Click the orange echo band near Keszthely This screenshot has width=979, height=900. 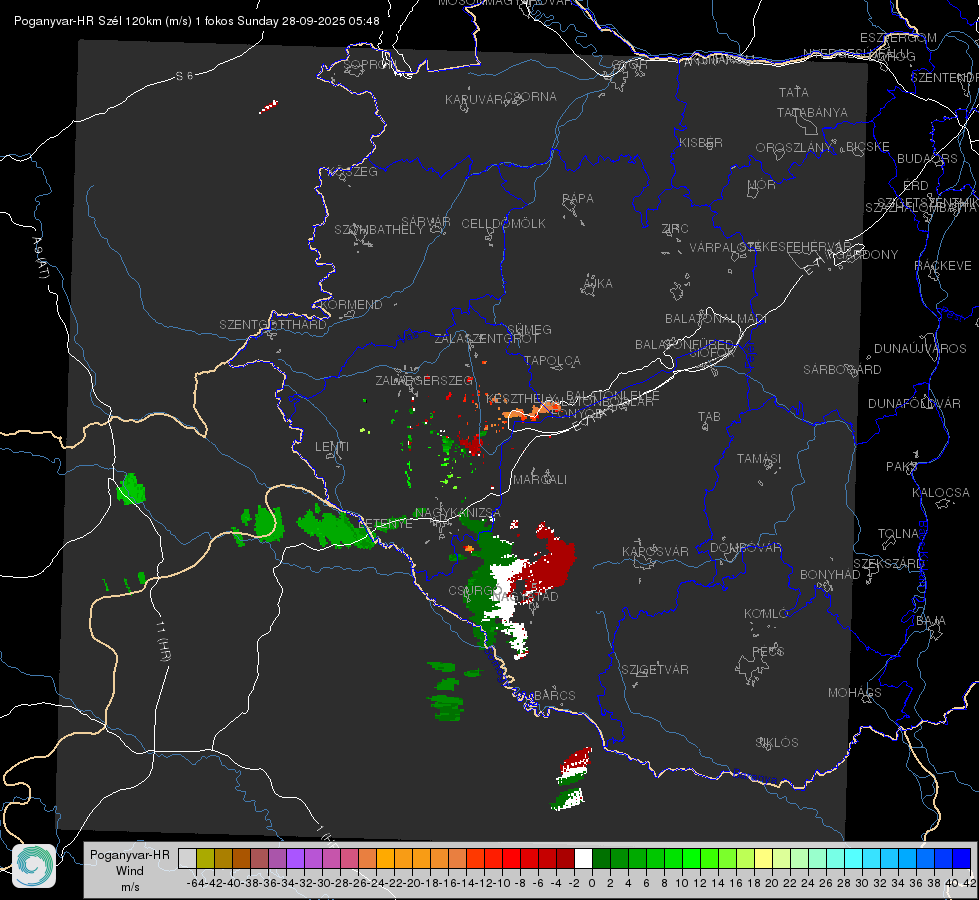[x=531, y=411]
